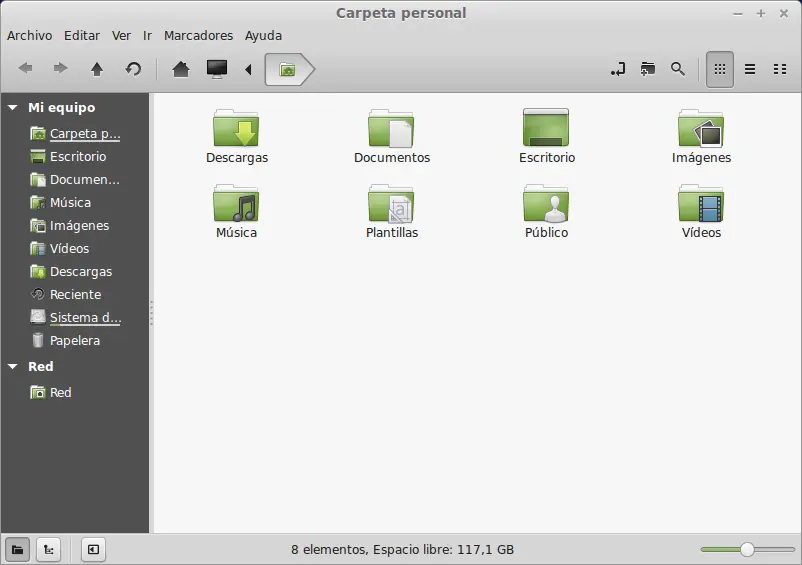The height and width of the screenshot is (565, 802).
Task: Switch to list view
Action: [x=750, y=69]
